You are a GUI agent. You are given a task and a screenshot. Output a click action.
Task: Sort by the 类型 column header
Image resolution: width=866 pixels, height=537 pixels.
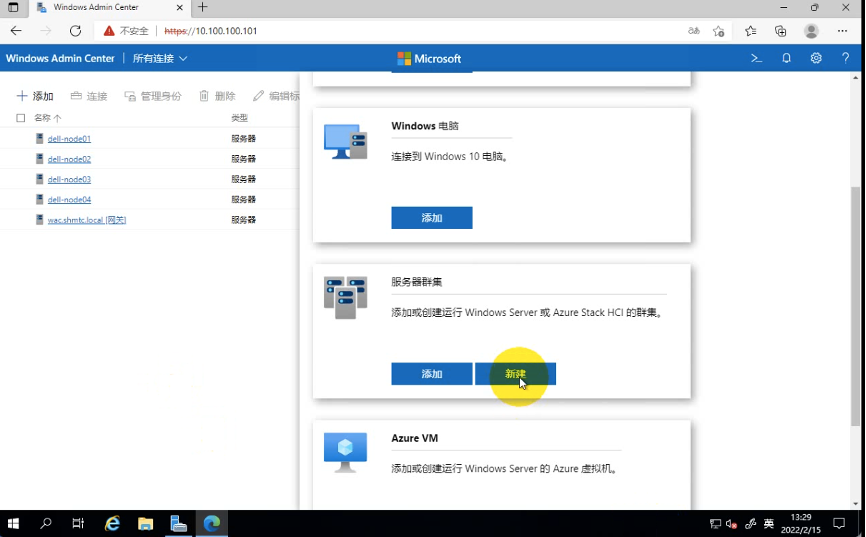pos(239,118)
